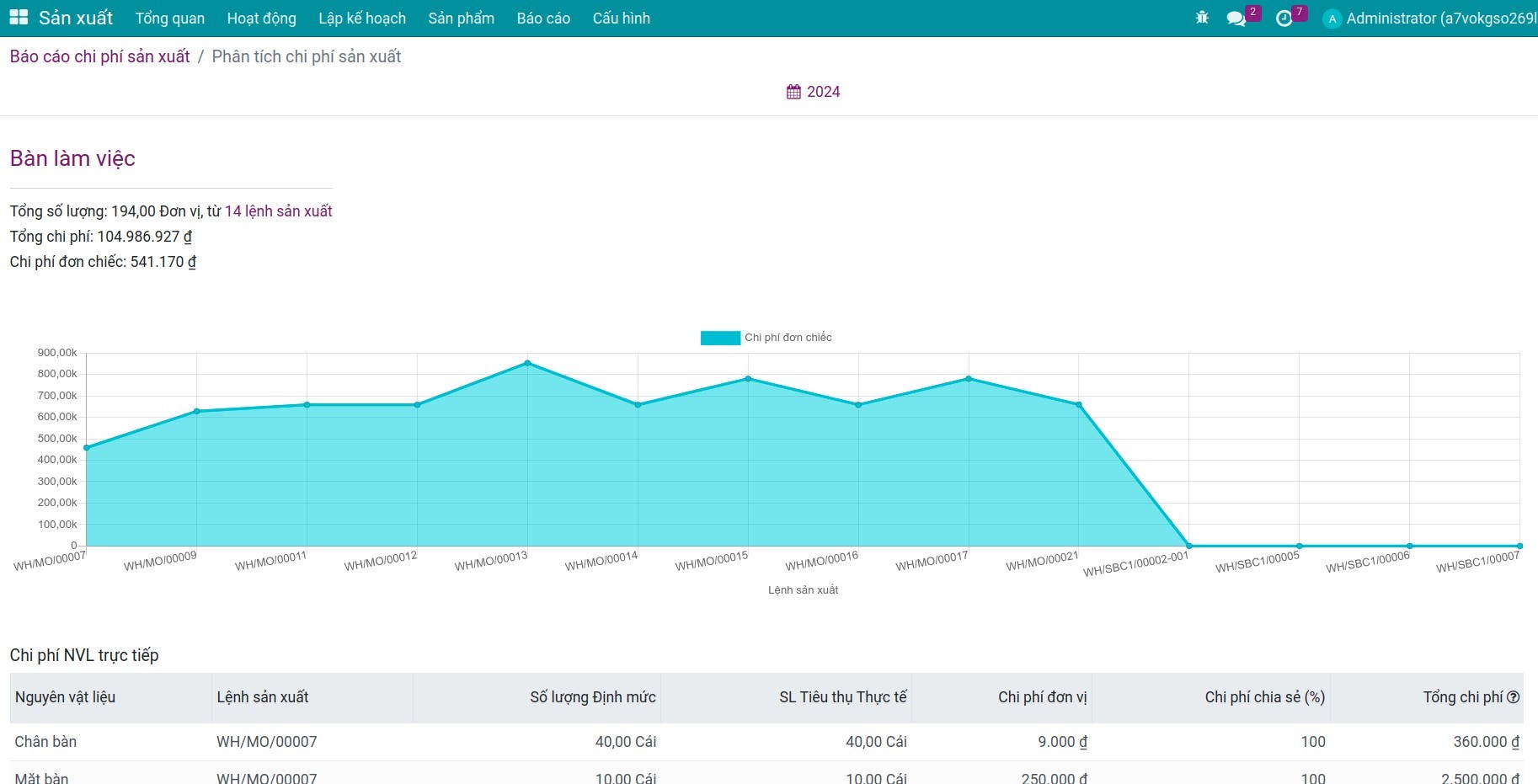Screen dimensions: 1538x784
Task: Open the 14 lệnh sản xuất link
Action: click(279, 211)
